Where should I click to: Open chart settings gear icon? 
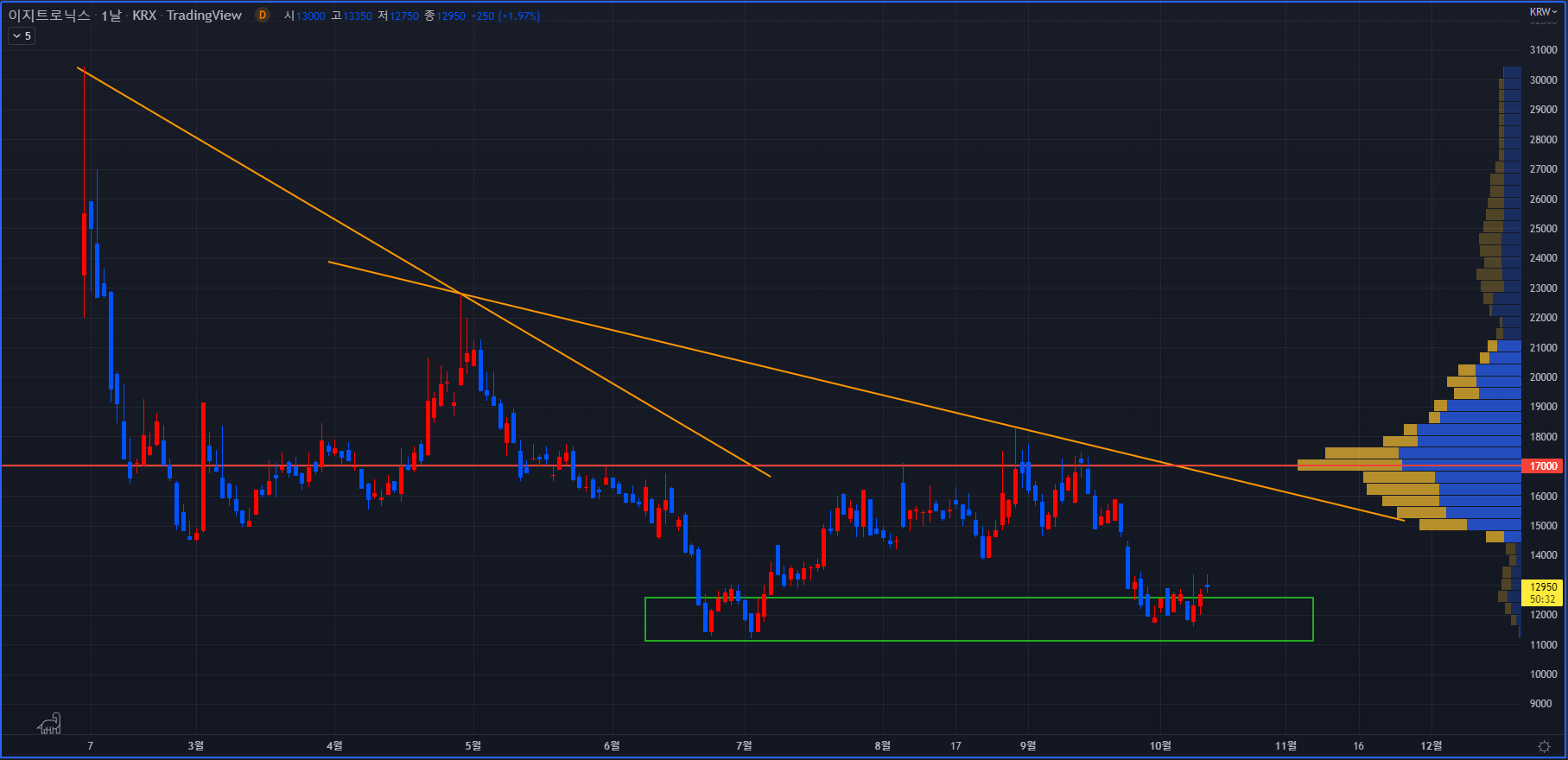coord(1544,746)
